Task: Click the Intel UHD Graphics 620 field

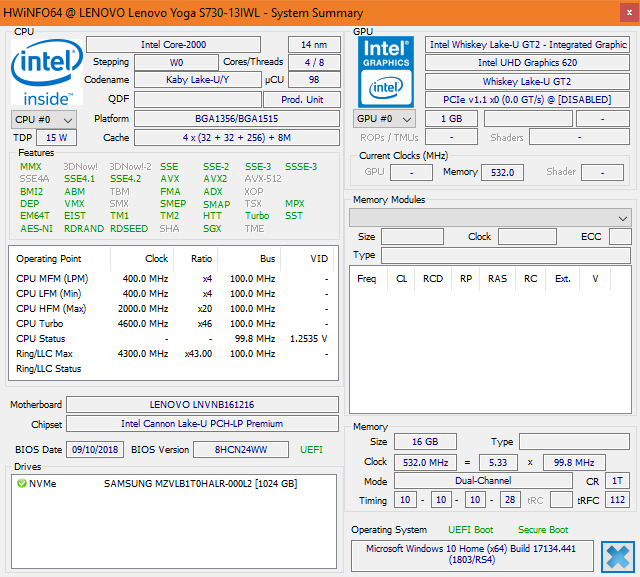Action: tap(527, 62)
